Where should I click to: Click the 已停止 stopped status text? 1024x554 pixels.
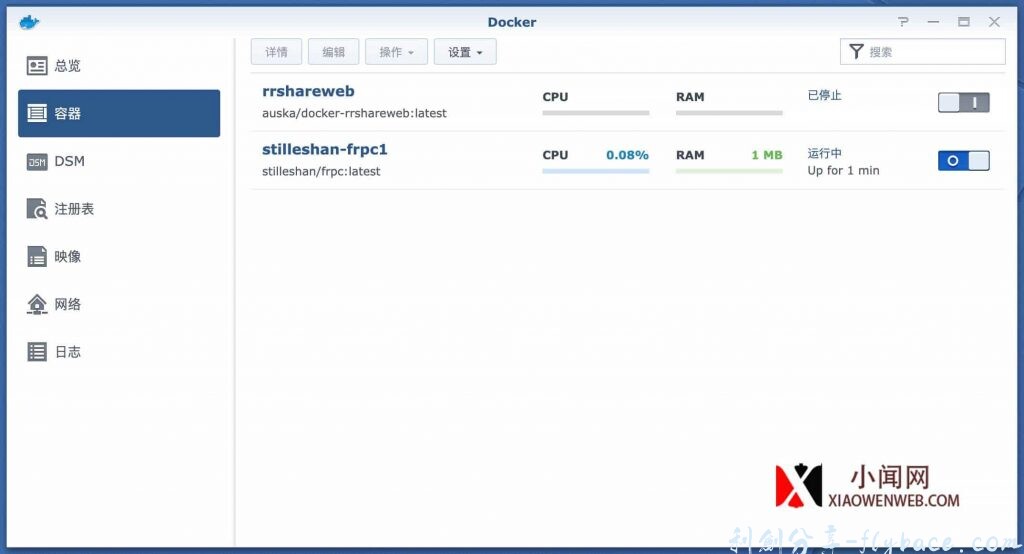[824, 95]
